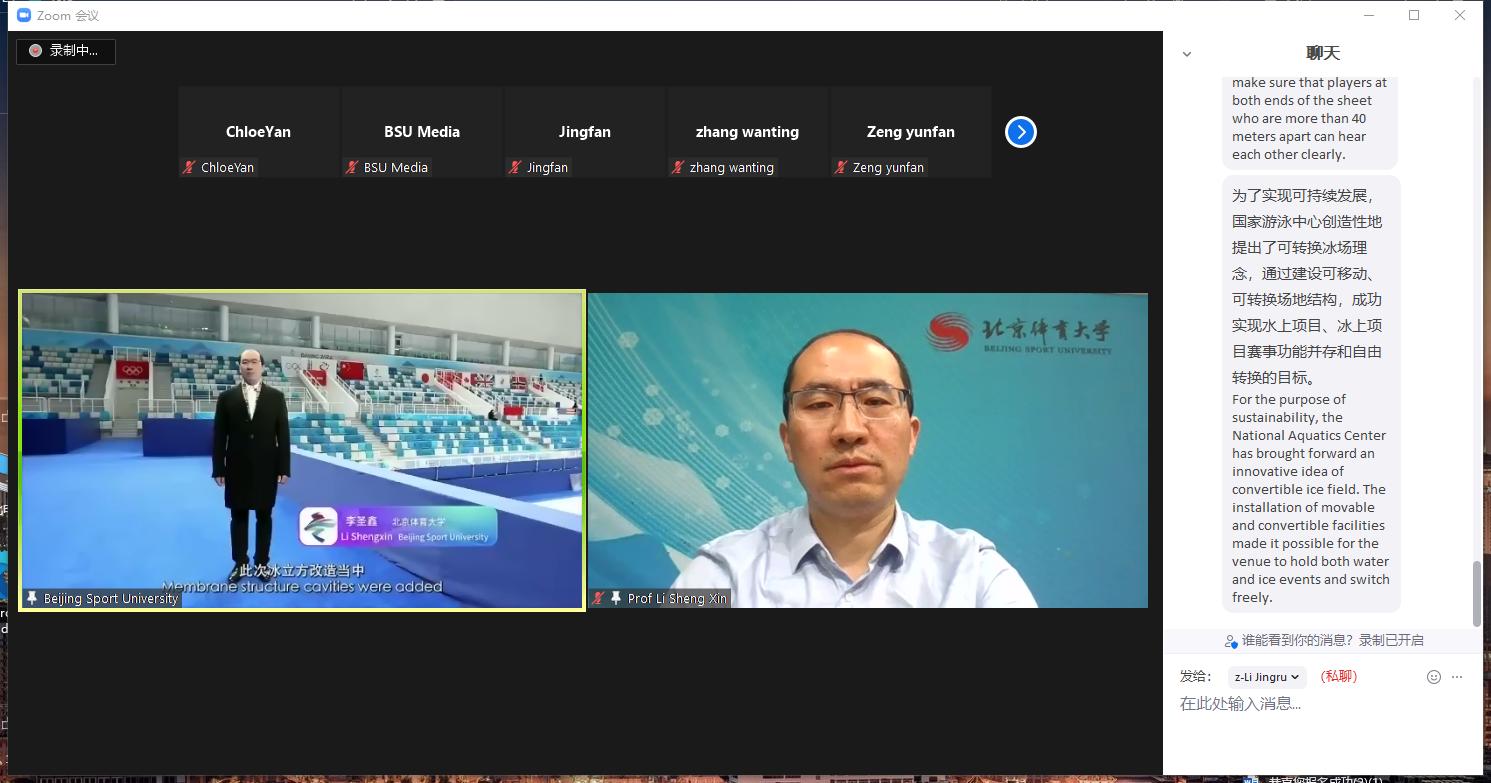Image resolution: width=1491 pixels, height=783 pixels.
Task: Click the Zoom logo in title bar
Action: (x=24, y=16)
